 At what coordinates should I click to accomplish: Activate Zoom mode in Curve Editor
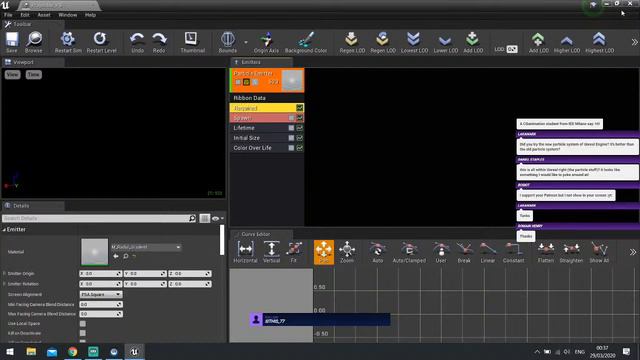pyautogui.click(x=347, y=252)
